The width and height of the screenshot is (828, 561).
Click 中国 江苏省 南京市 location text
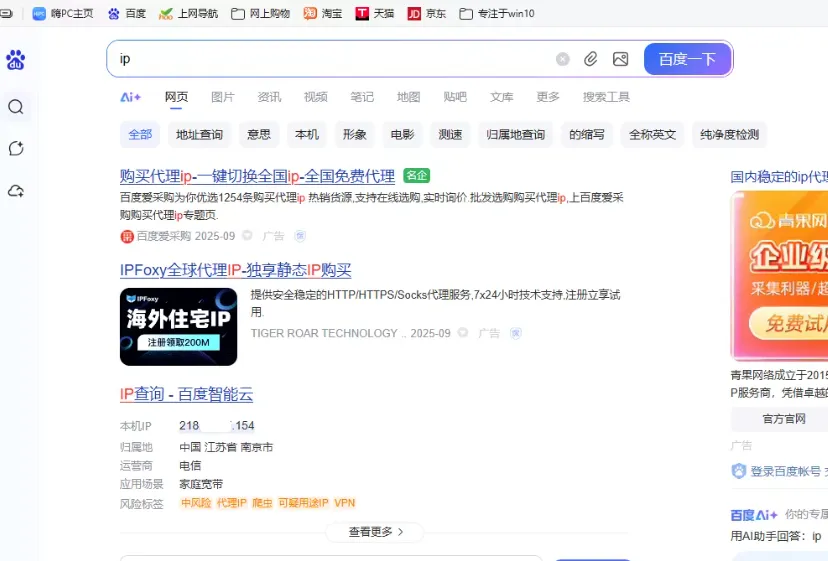click(x=226, y=447)
